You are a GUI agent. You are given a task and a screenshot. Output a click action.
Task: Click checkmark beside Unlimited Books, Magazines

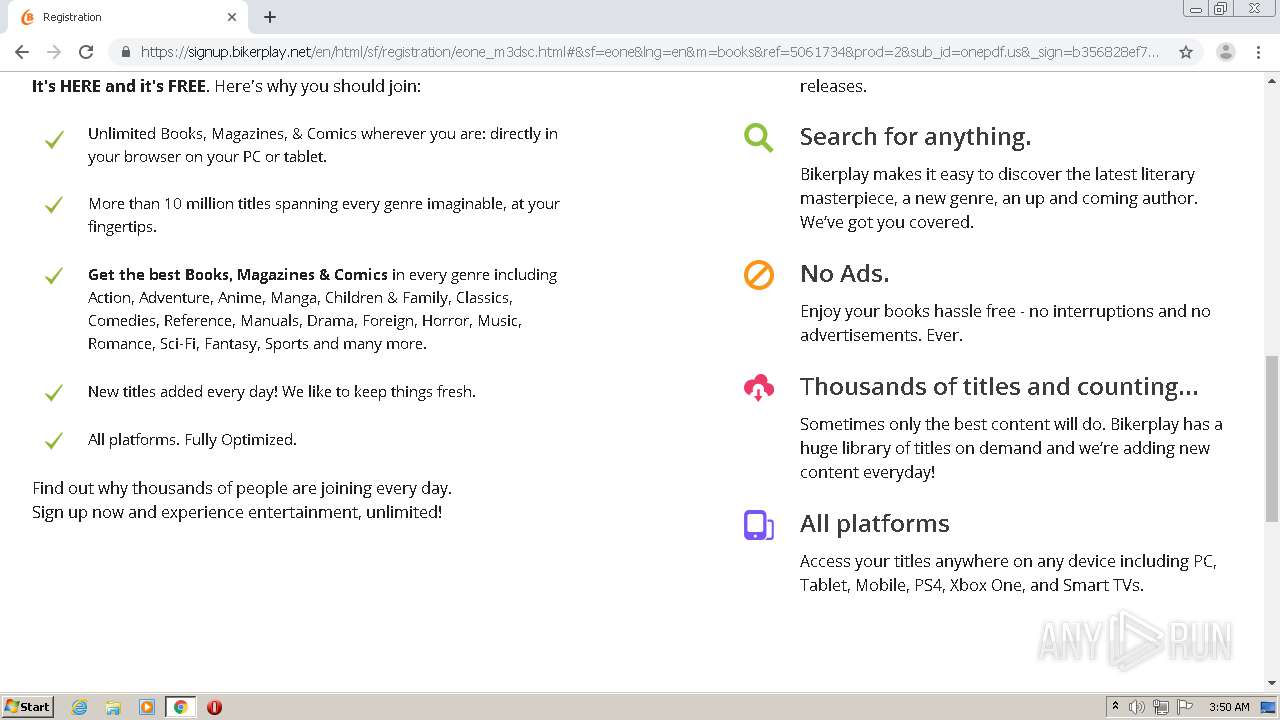(54, 140)
